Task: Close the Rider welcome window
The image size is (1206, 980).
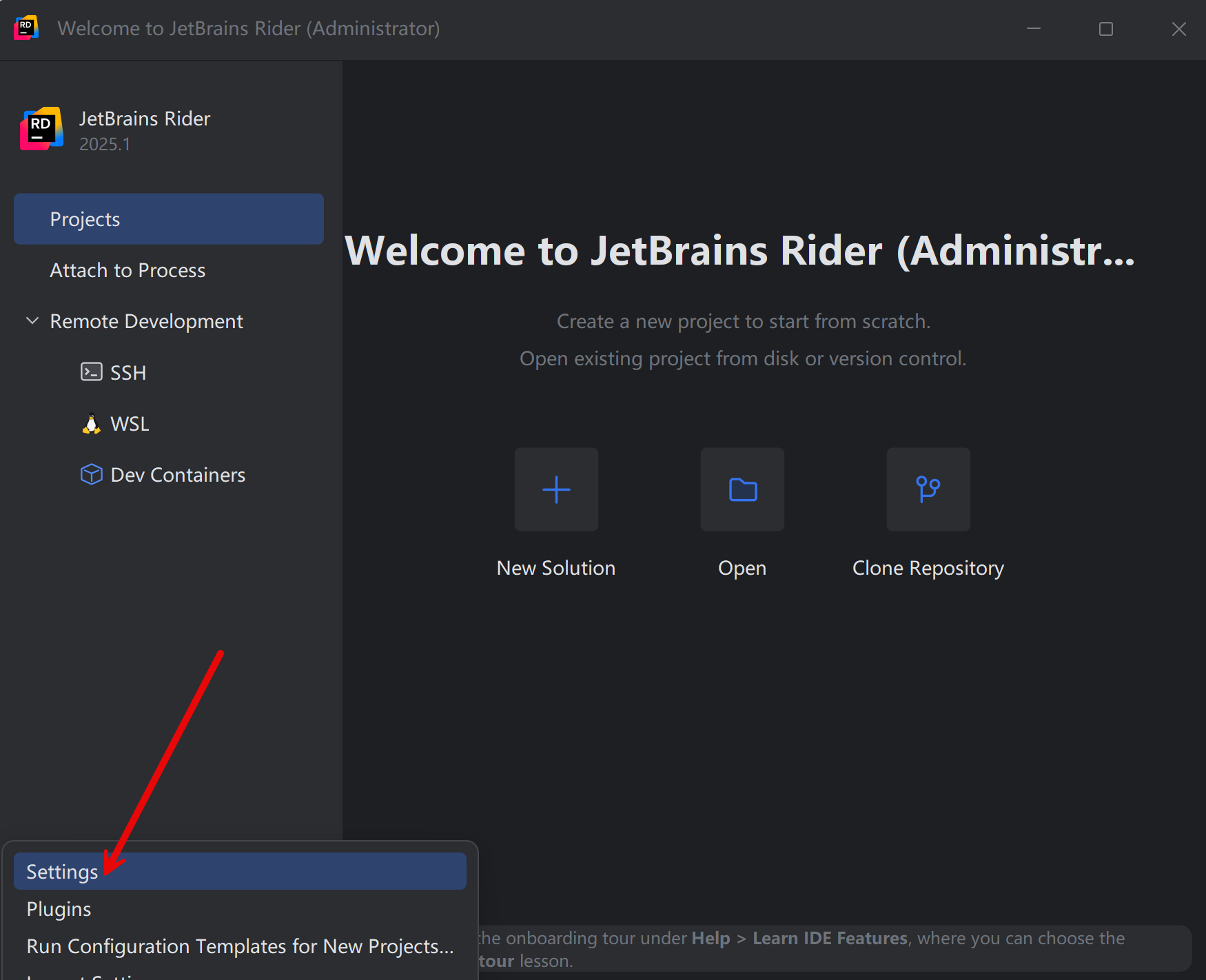Action: pos(1178,29)
